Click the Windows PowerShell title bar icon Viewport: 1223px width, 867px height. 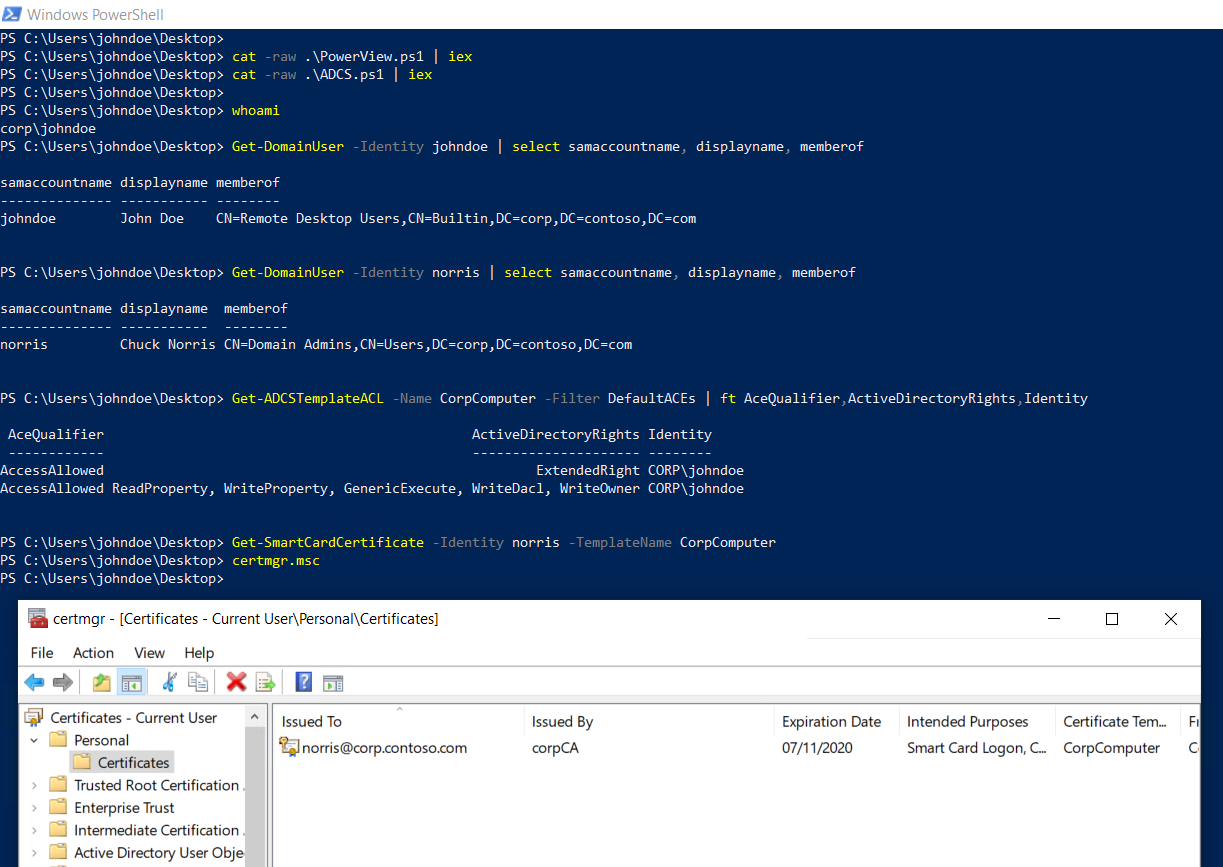(x=12, y=14)
